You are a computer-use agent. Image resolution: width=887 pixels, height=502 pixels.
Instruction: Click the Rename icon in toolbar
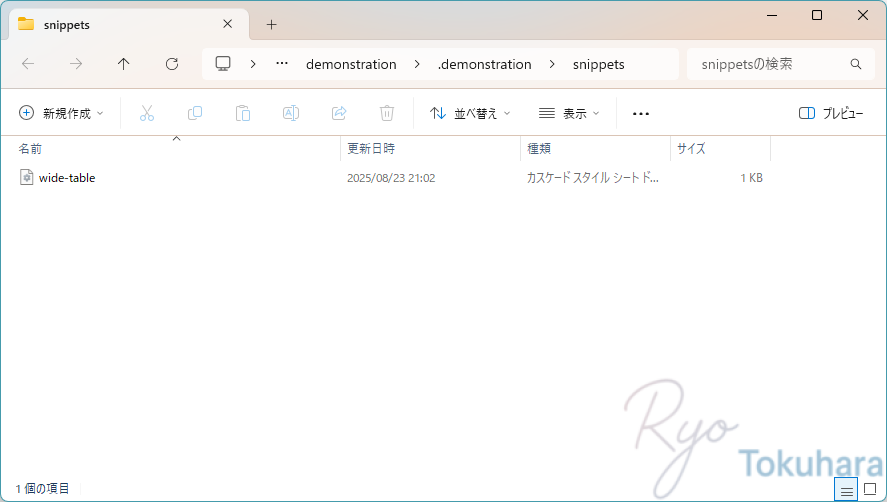coord(291,113)
